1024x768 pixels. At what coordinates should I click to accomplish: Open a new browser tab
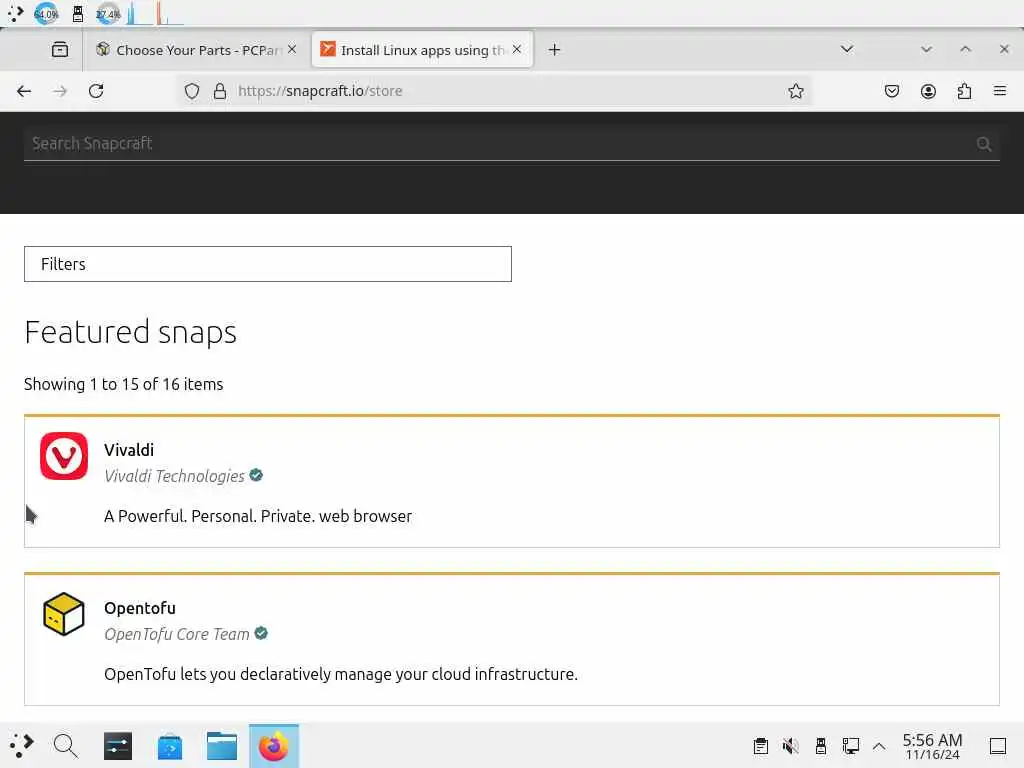tap(554, 50)
